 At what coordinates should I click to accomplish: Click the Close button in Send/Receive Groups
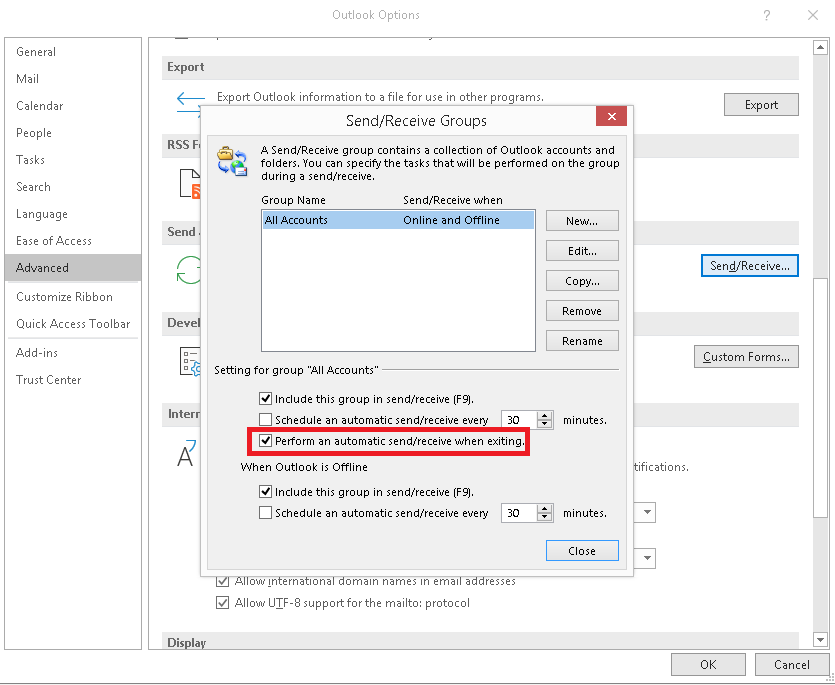(582, 551)
